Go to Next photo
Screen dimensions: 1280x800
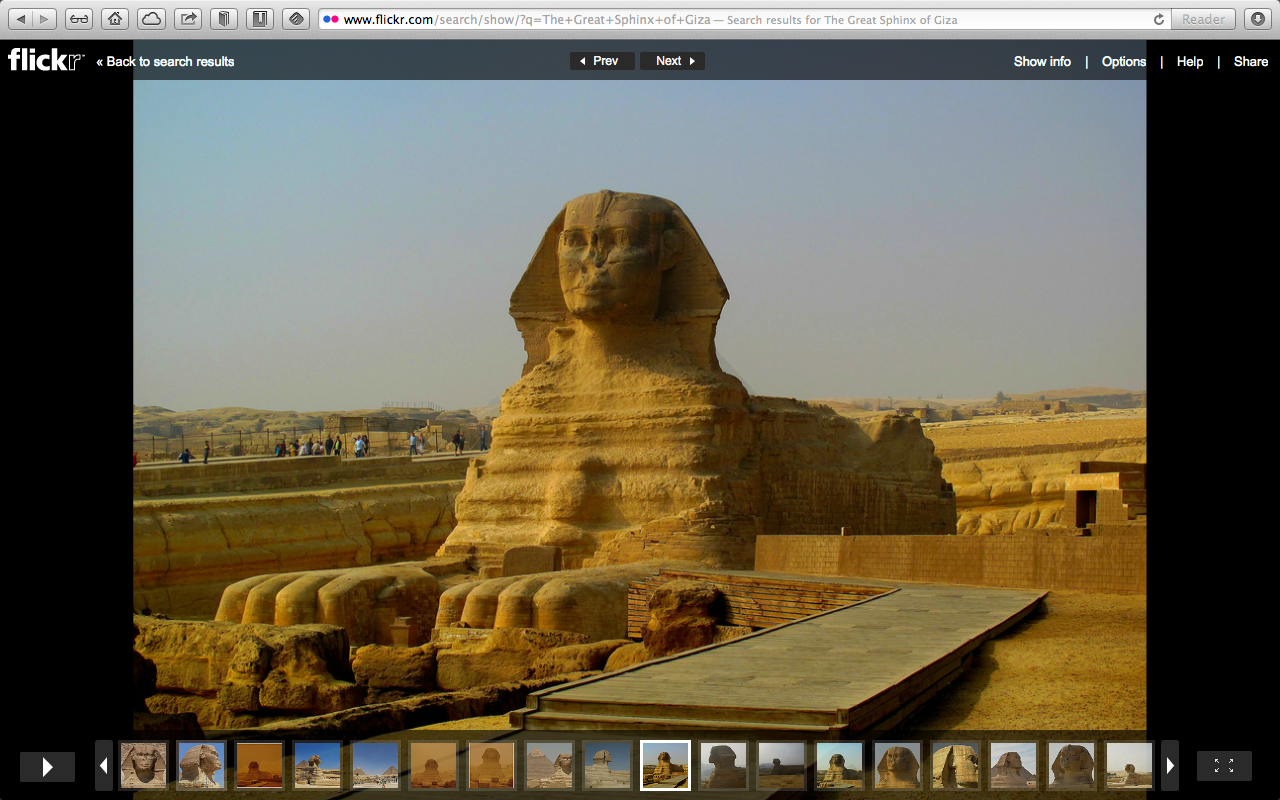click(x=672, y=60)
